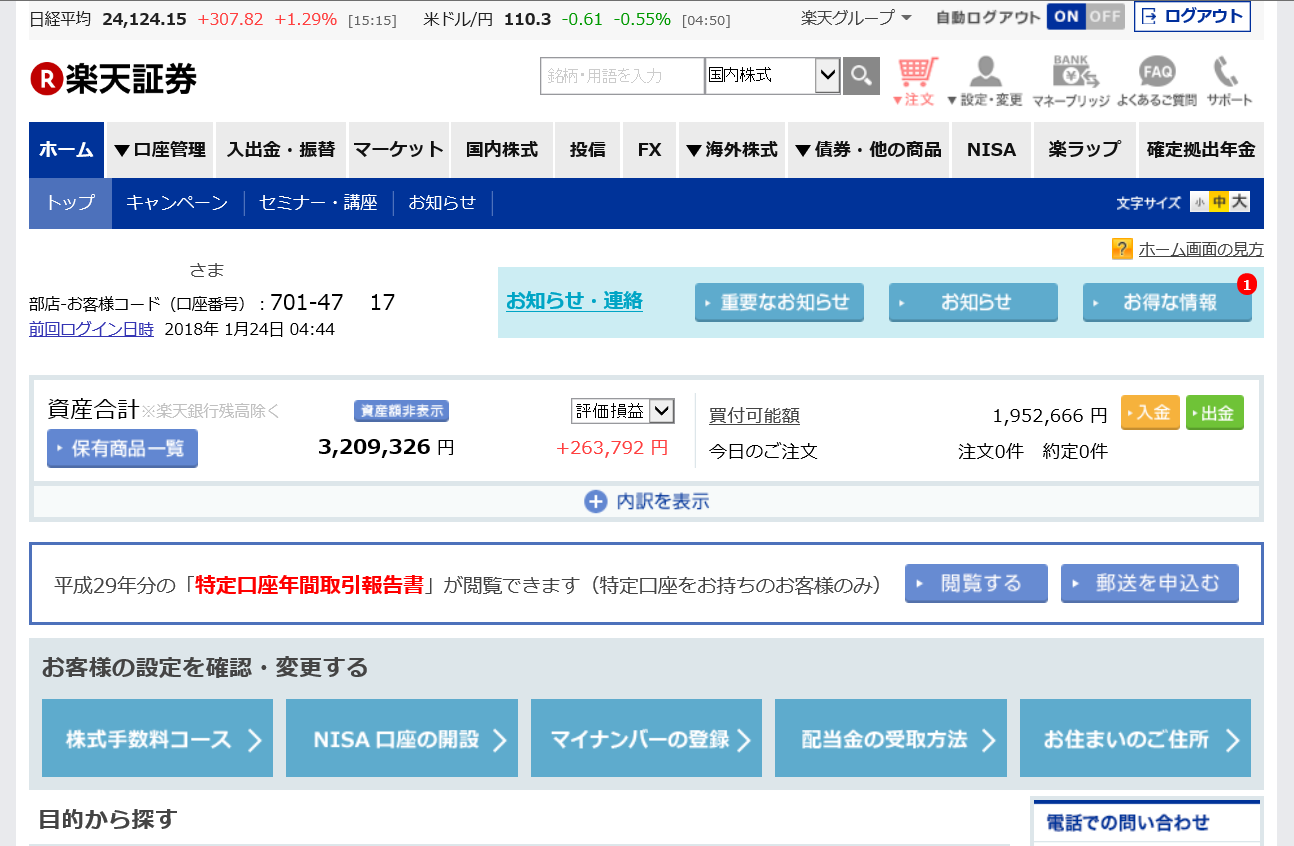Click the question mark help icon
The width and height of the screenshot is (1294, 846).
pos(1122,249)
